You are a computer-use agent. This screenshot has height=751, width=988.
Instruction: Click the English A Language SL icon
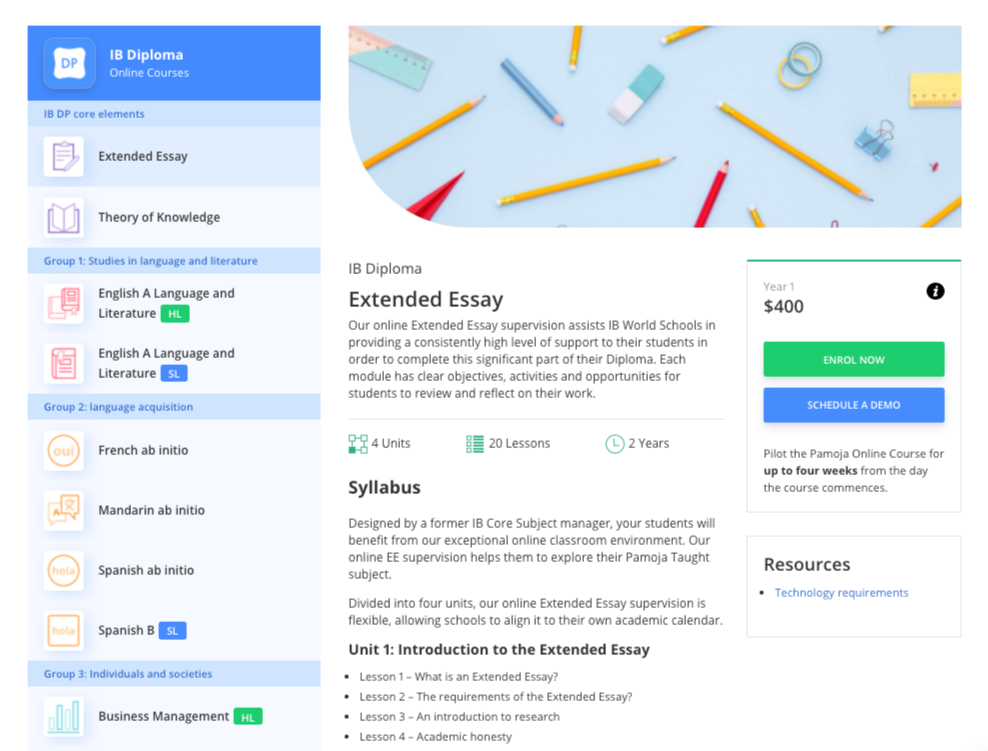(x=64, y=363)
